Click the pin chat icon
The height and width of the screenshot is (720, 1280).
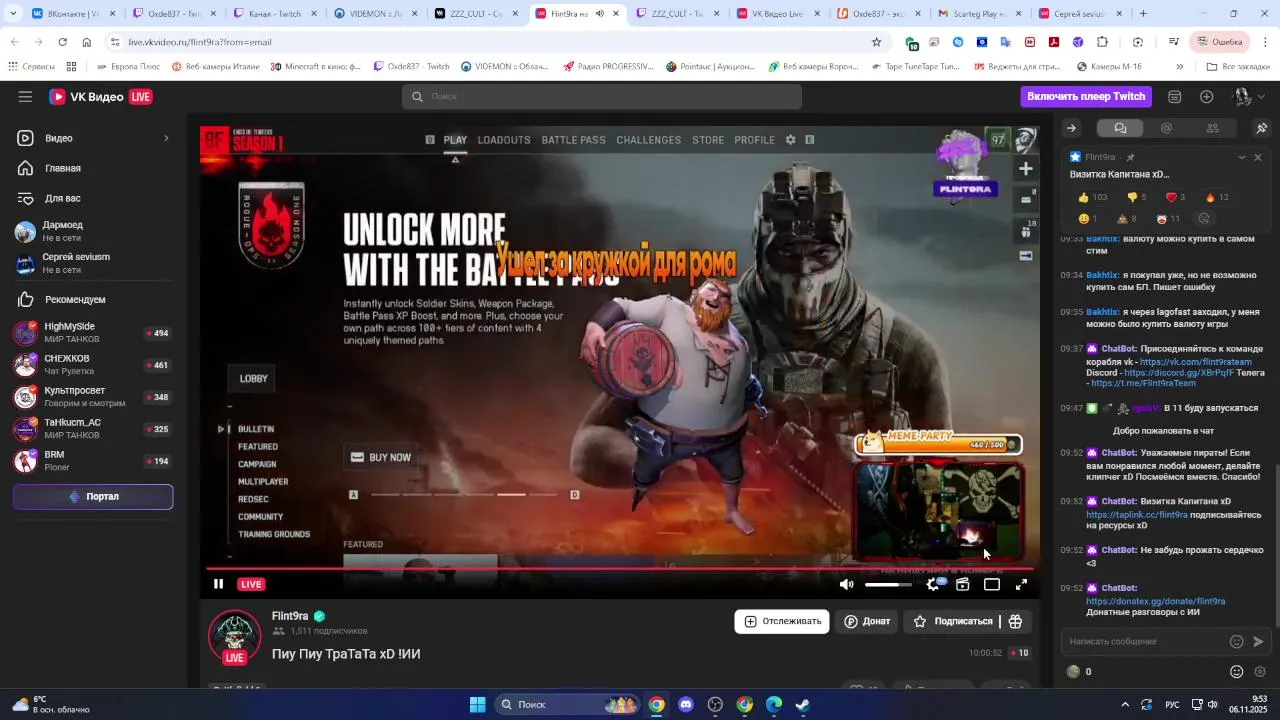tap(1261, 128)
